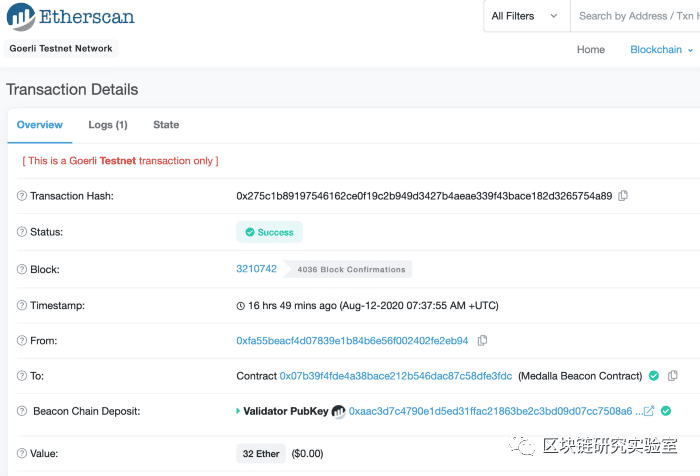
Task: Click the ($0.00) value text
Action: pos(307,454)
